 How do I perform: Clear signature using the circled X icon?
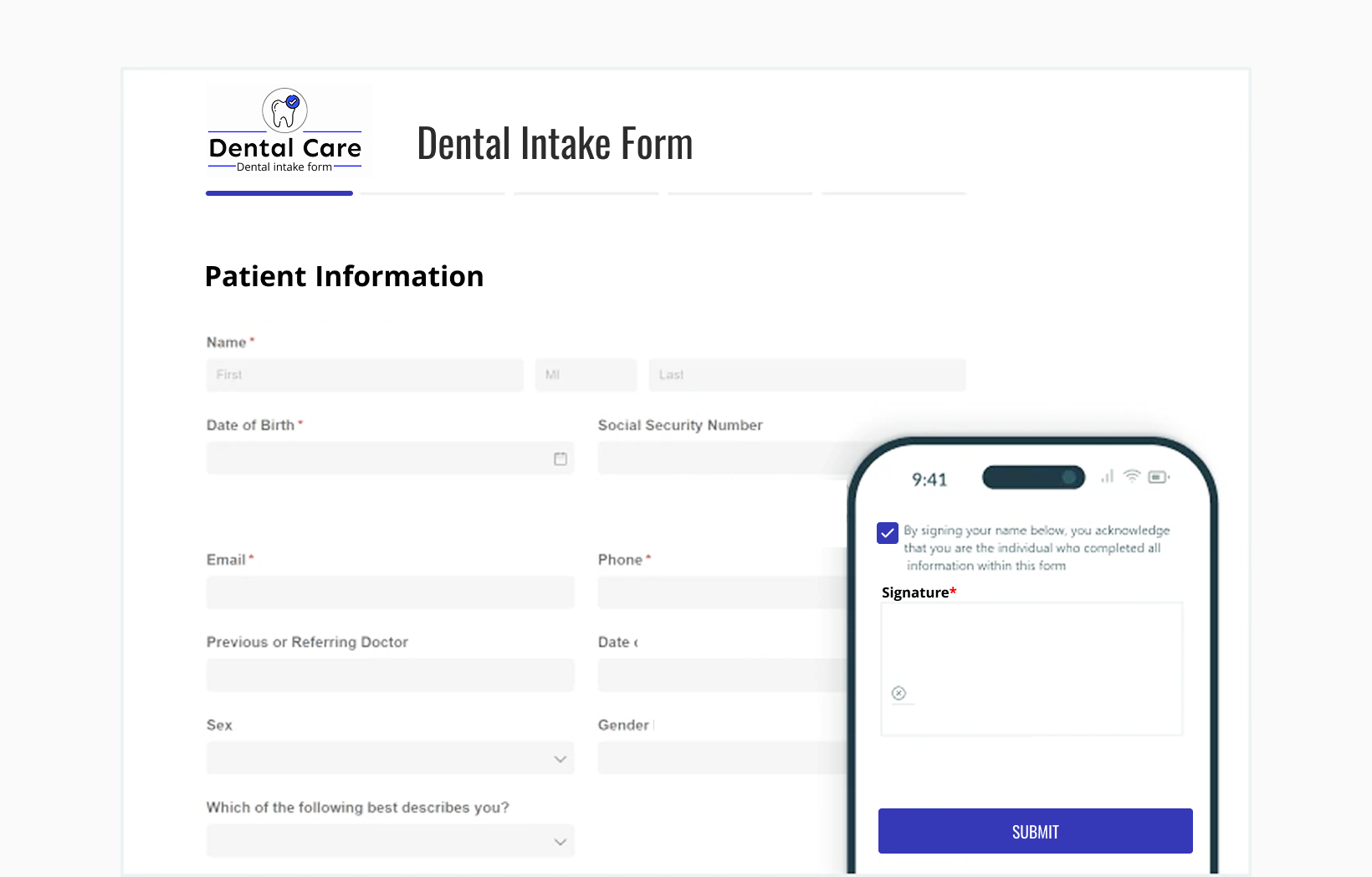click(898, 693)
